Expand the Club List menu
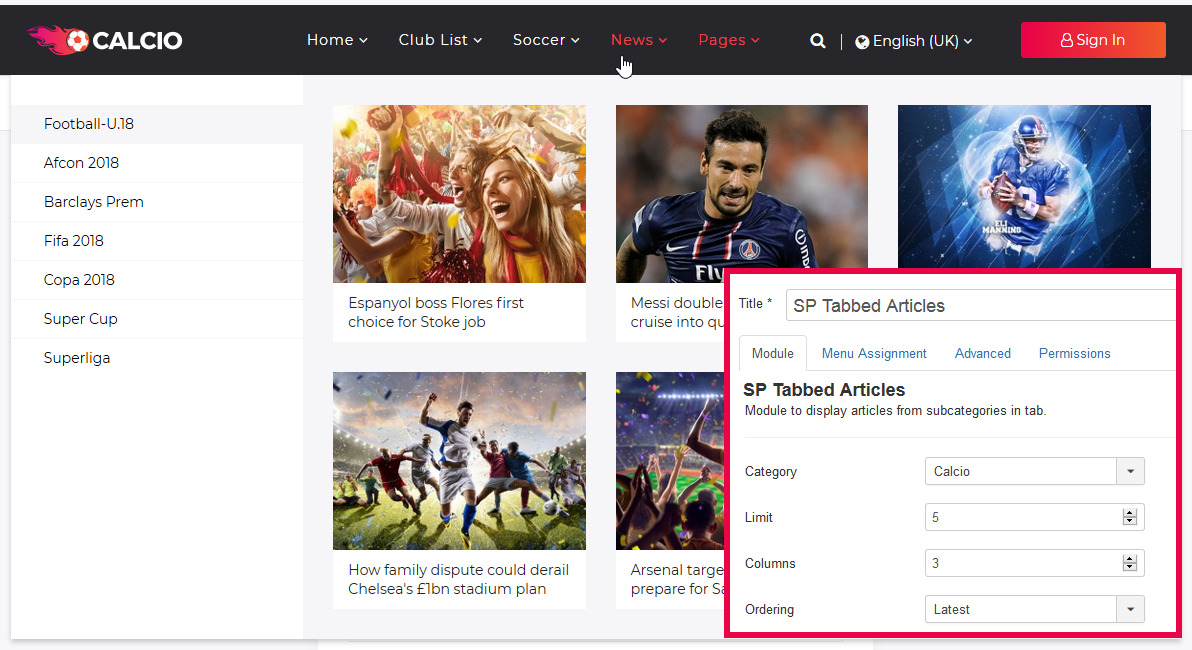Screen dimensions: 1192x650 (440, 40)
